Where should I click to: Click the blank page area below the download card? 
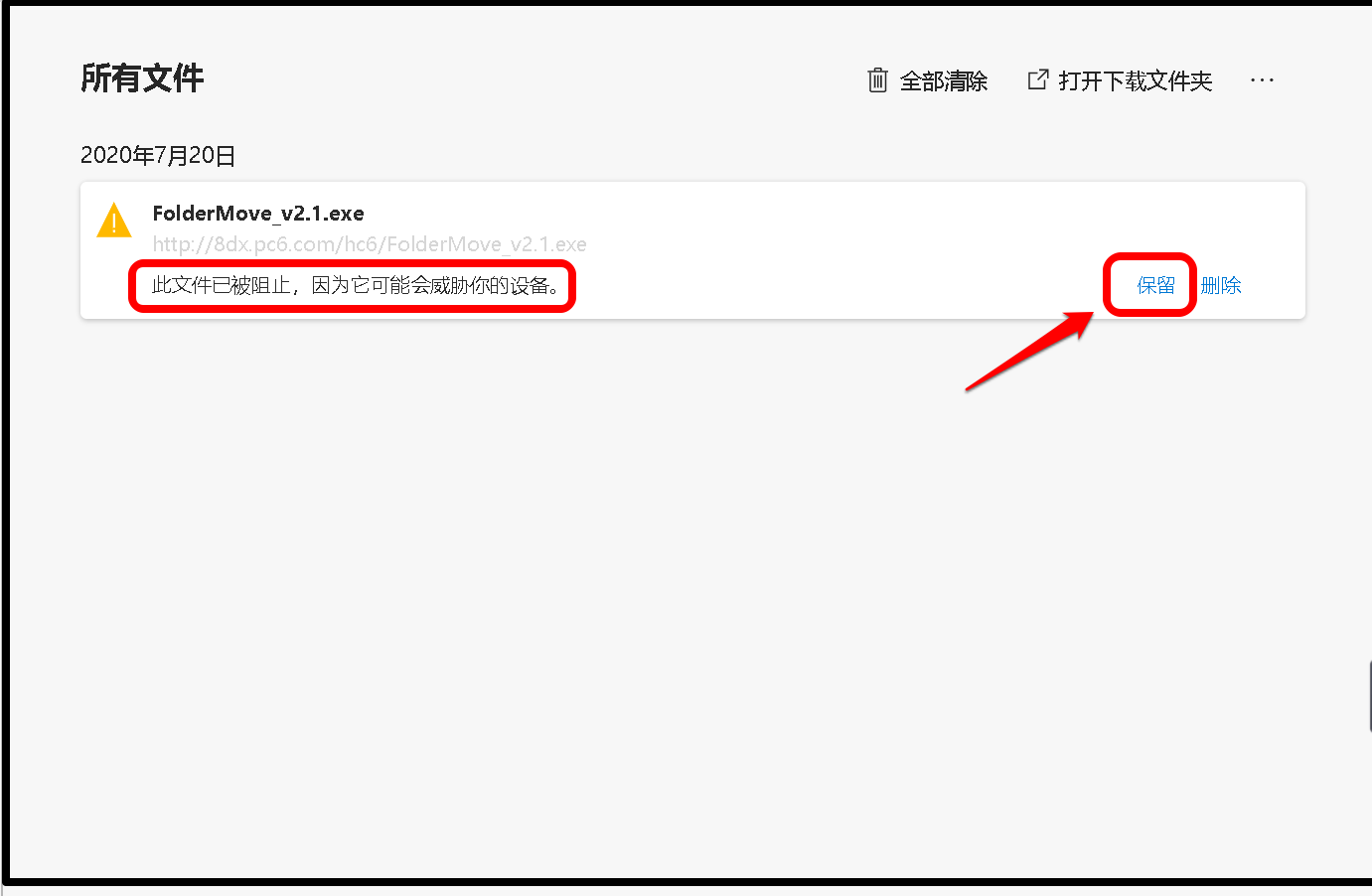tap(686, 596)
